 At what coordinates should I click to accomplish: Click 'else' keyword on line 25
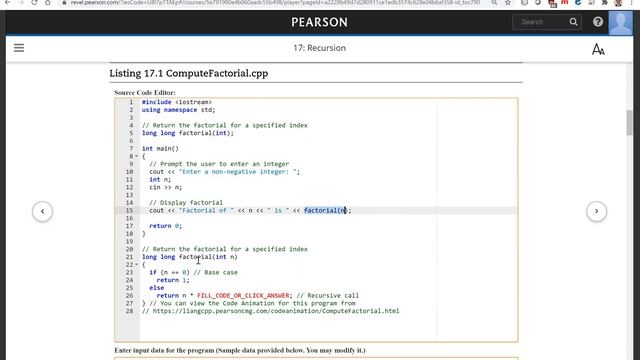(157, 288)
